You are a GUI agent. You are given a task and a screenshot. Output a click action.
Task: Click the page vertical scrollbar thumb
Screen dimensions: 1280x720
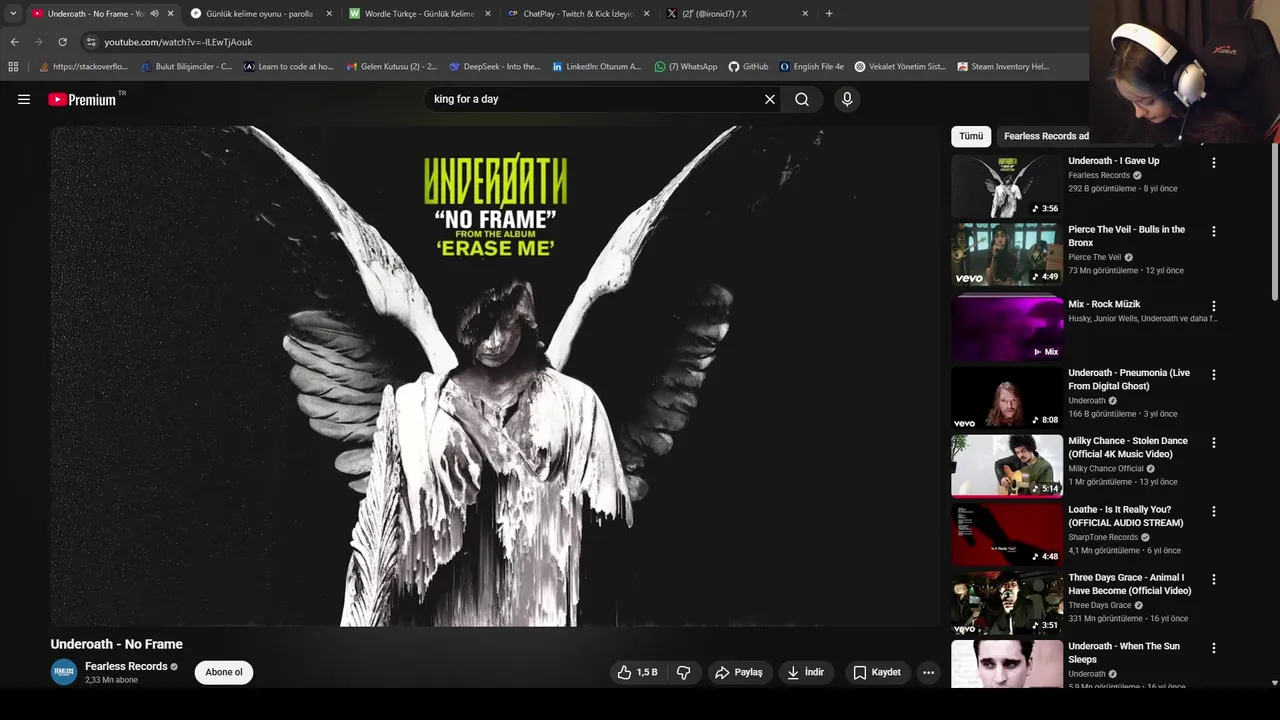tap(1274, 220)
